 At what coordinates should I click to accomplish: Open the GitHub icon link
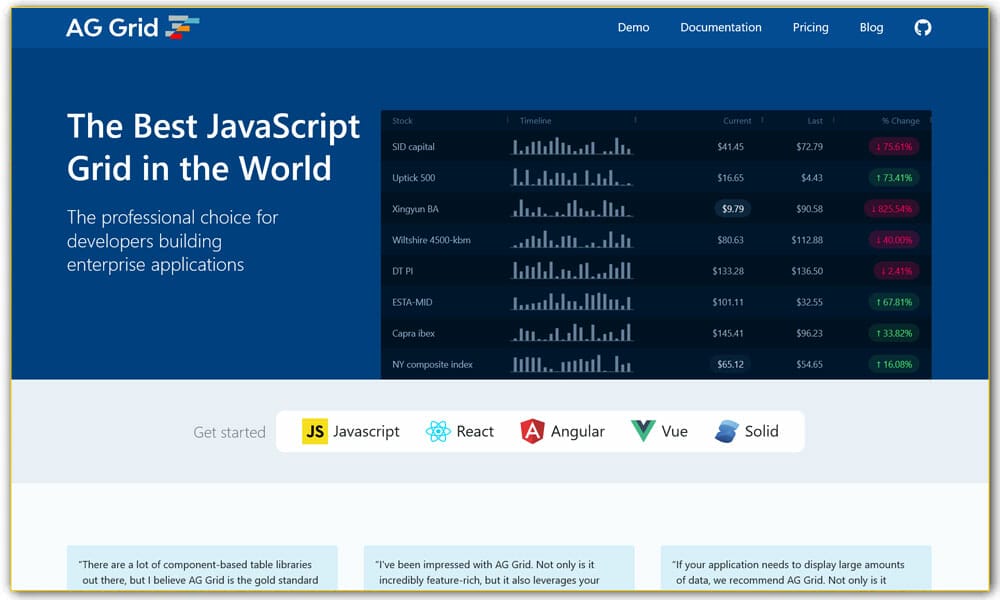(x=922, y=27)
